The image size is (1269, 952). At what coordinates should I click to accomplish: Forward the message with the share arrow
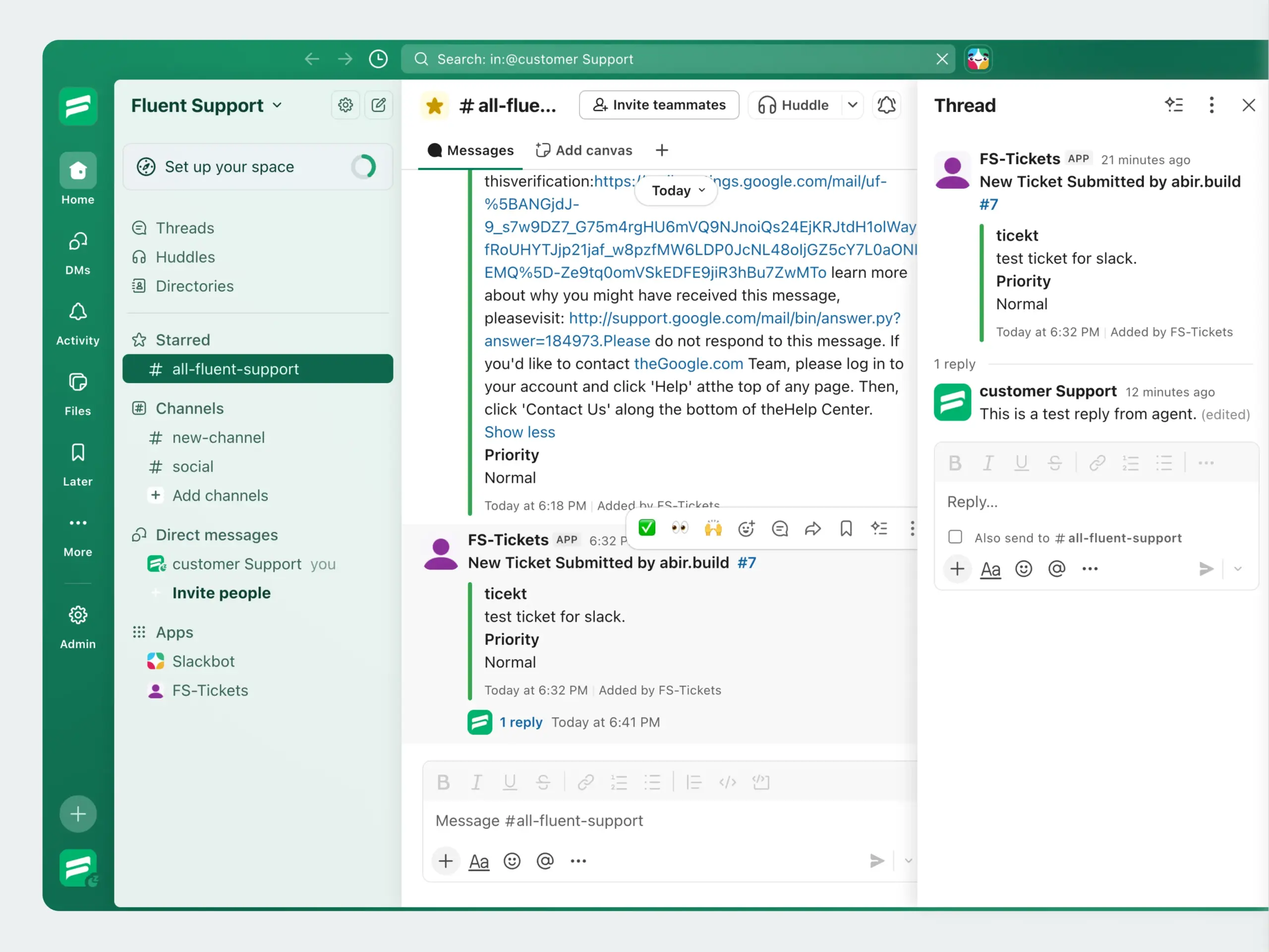coord(812,528)
